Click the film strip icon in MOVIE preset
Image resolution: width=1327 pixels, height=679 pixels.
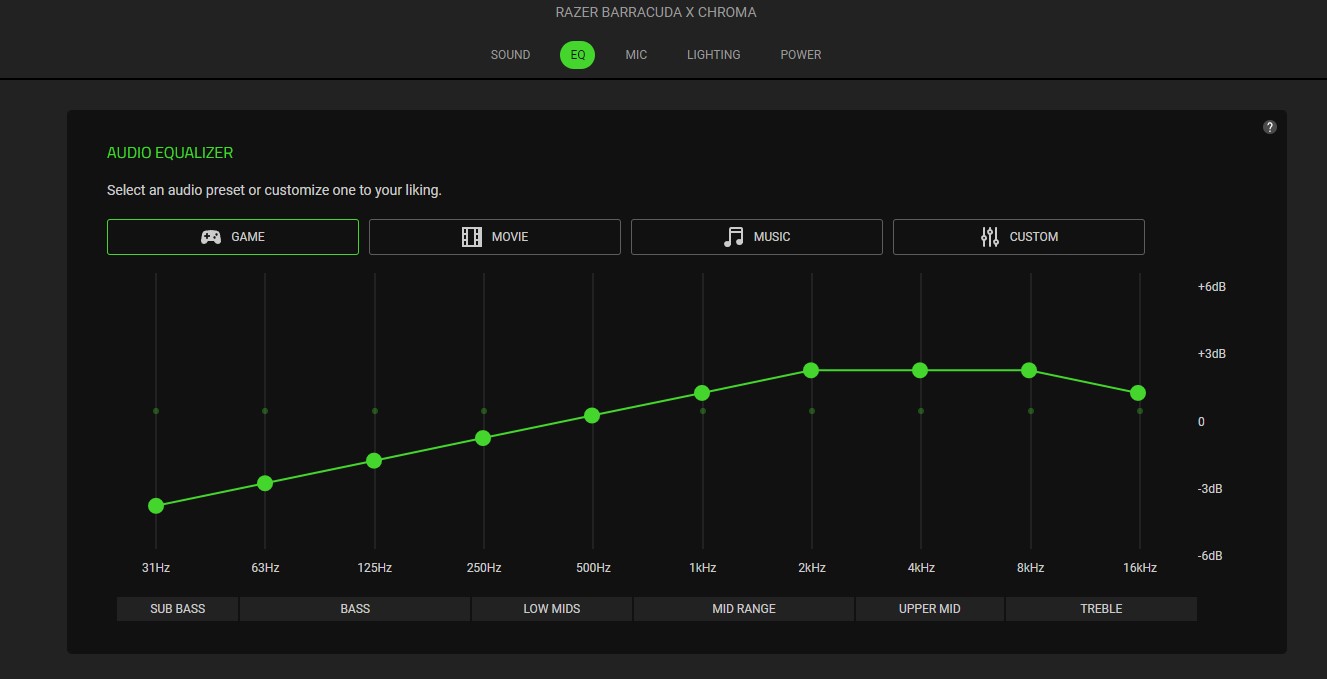[471, 237]
